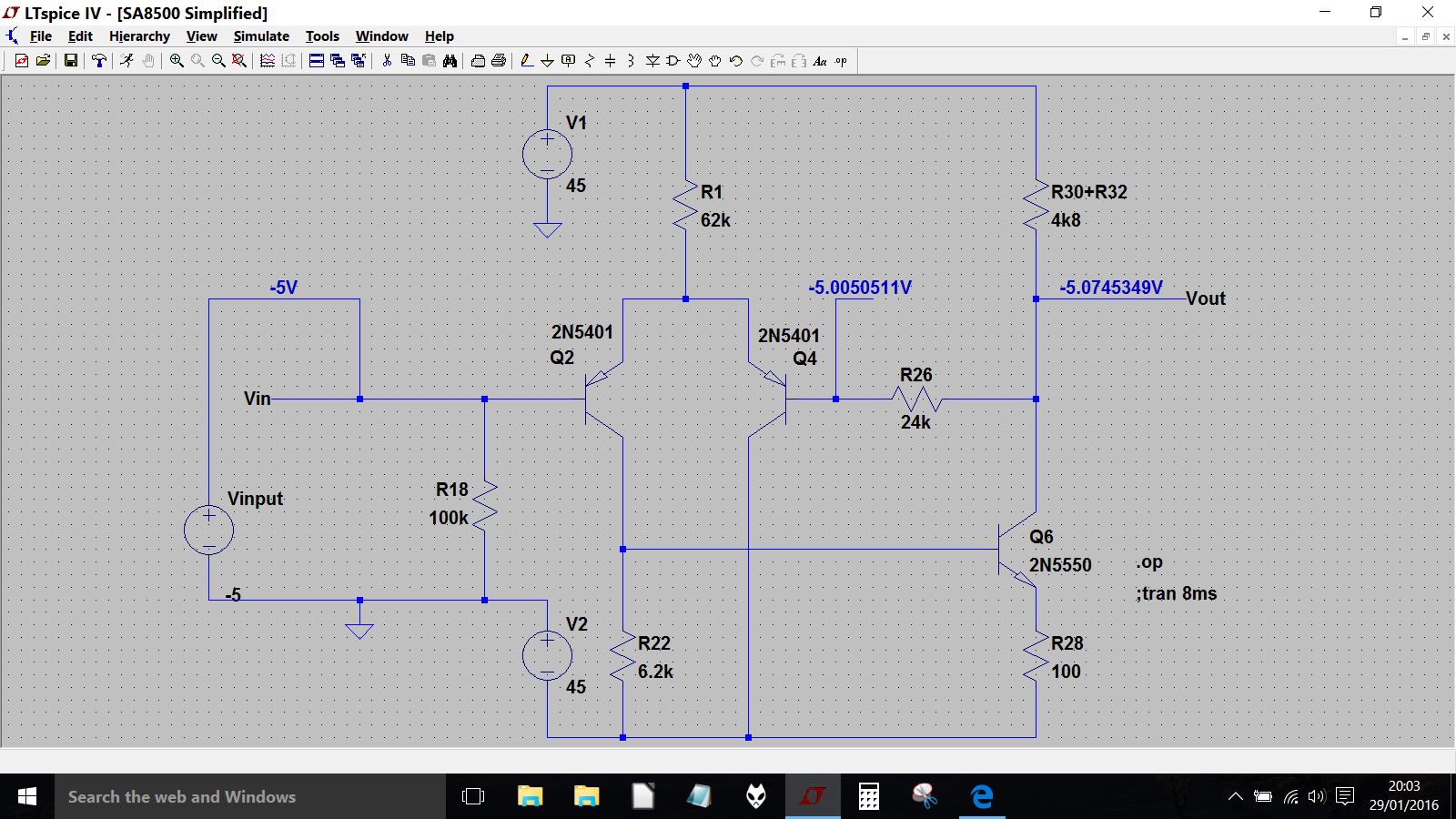Viewport: 1456px width, 819px height.
Task: Click the system volume speaker icon
Action: 1317,796
